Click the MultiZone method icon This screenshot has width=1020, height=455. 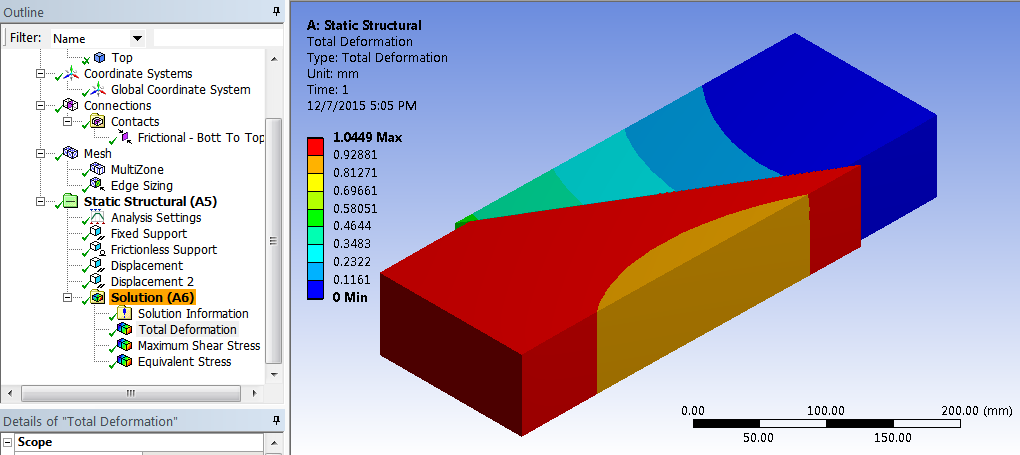(98, 169)
